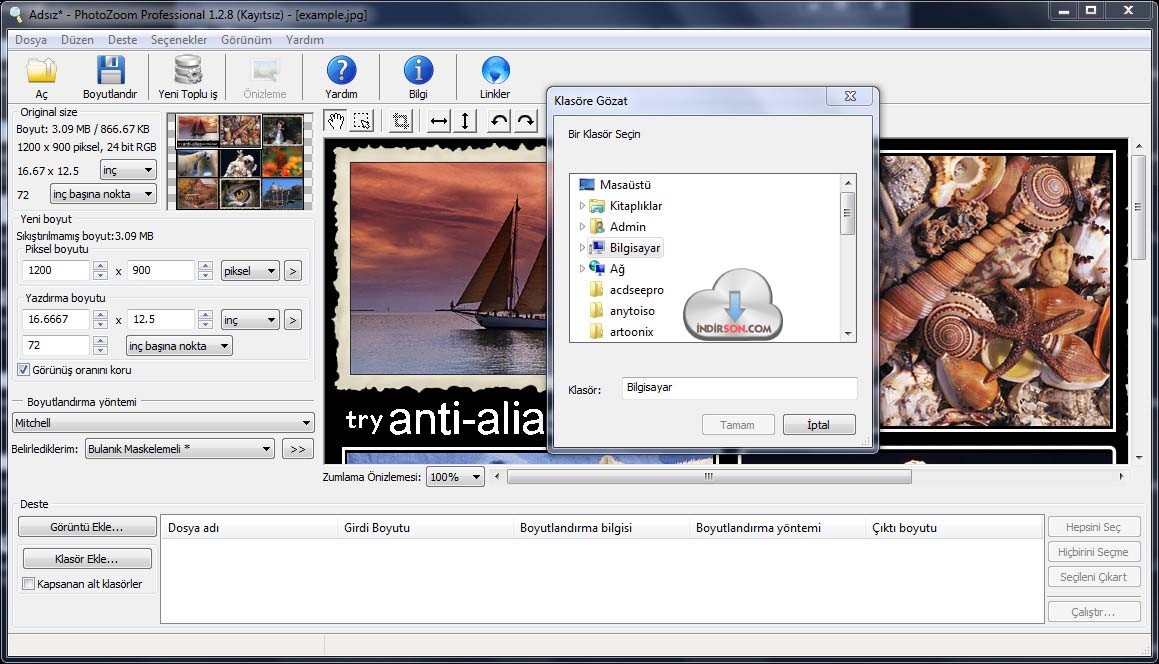Close the Klasöre Gözat dialog

tap(850, 96)
